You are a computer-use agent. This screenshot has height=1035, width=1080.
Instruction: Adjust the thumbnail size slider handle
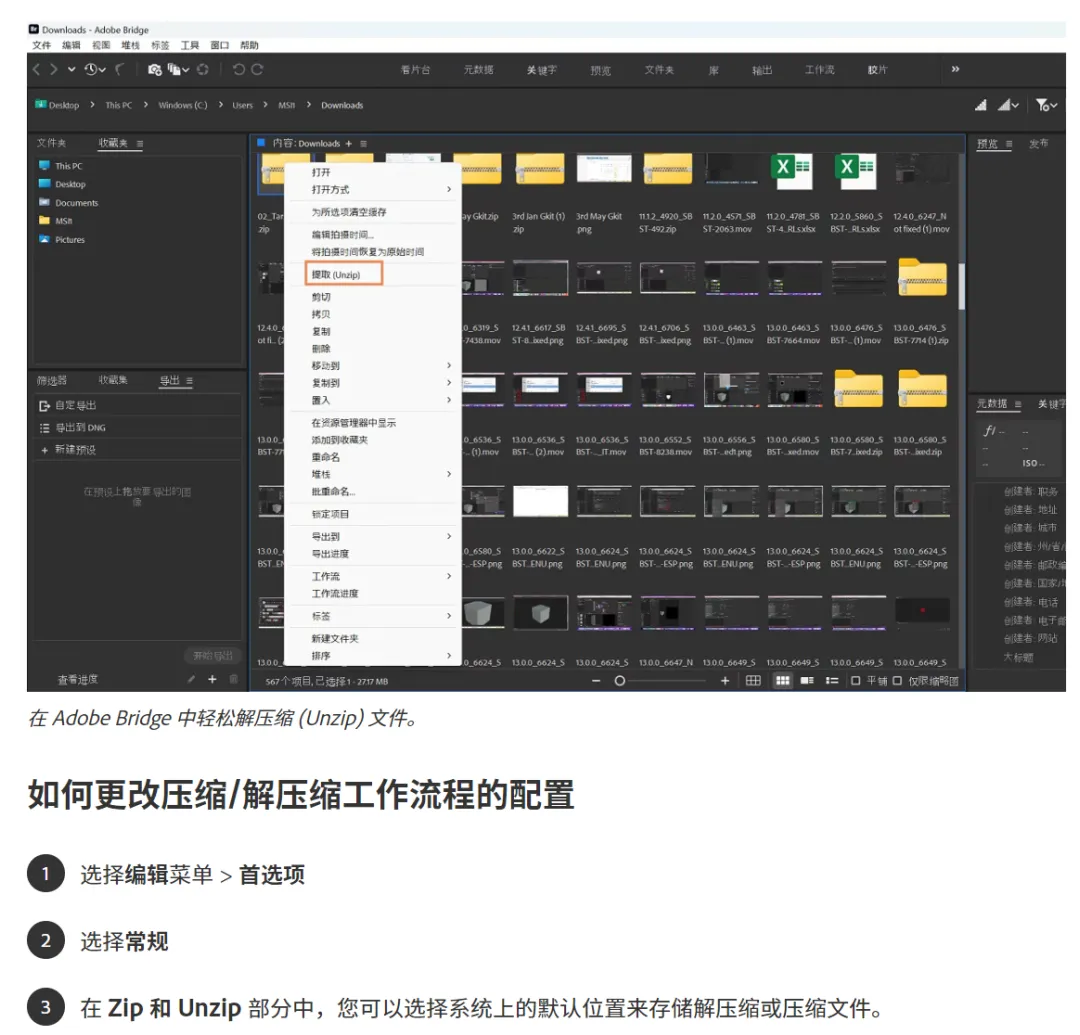tap(620, 680)
